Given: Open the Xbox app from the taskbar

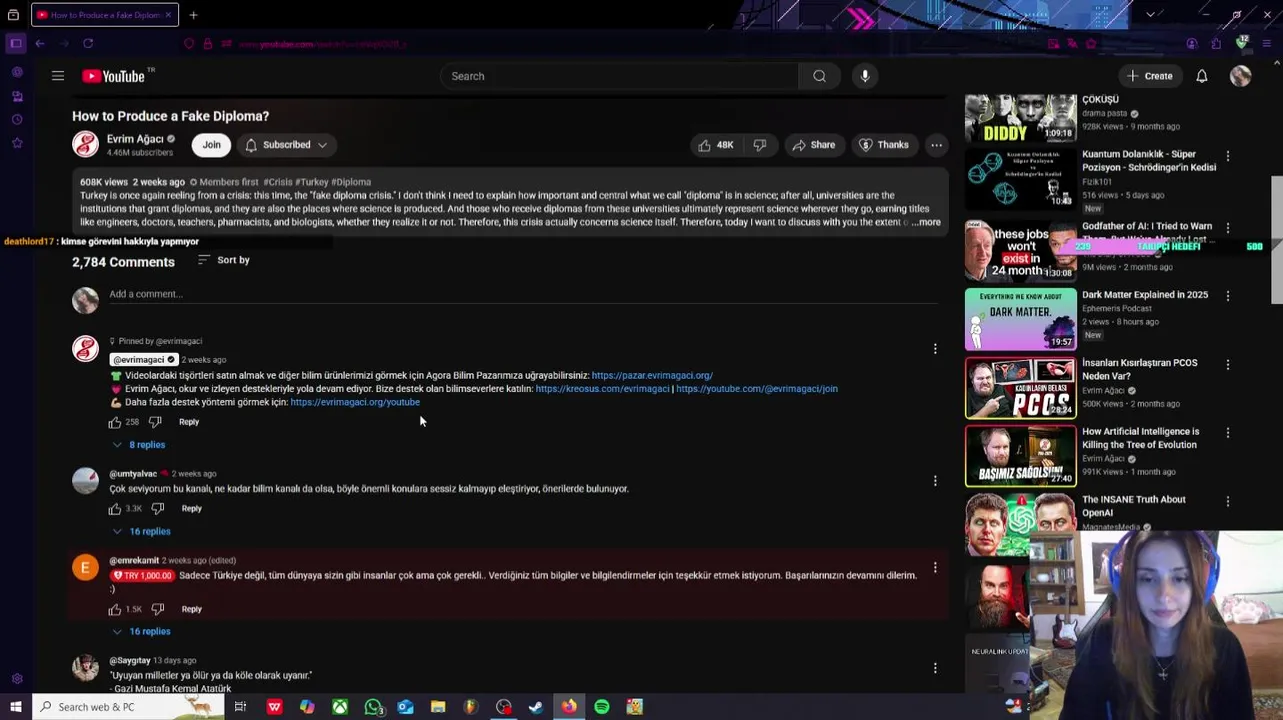Looking at the screenshot, I should tap(340, 707).
